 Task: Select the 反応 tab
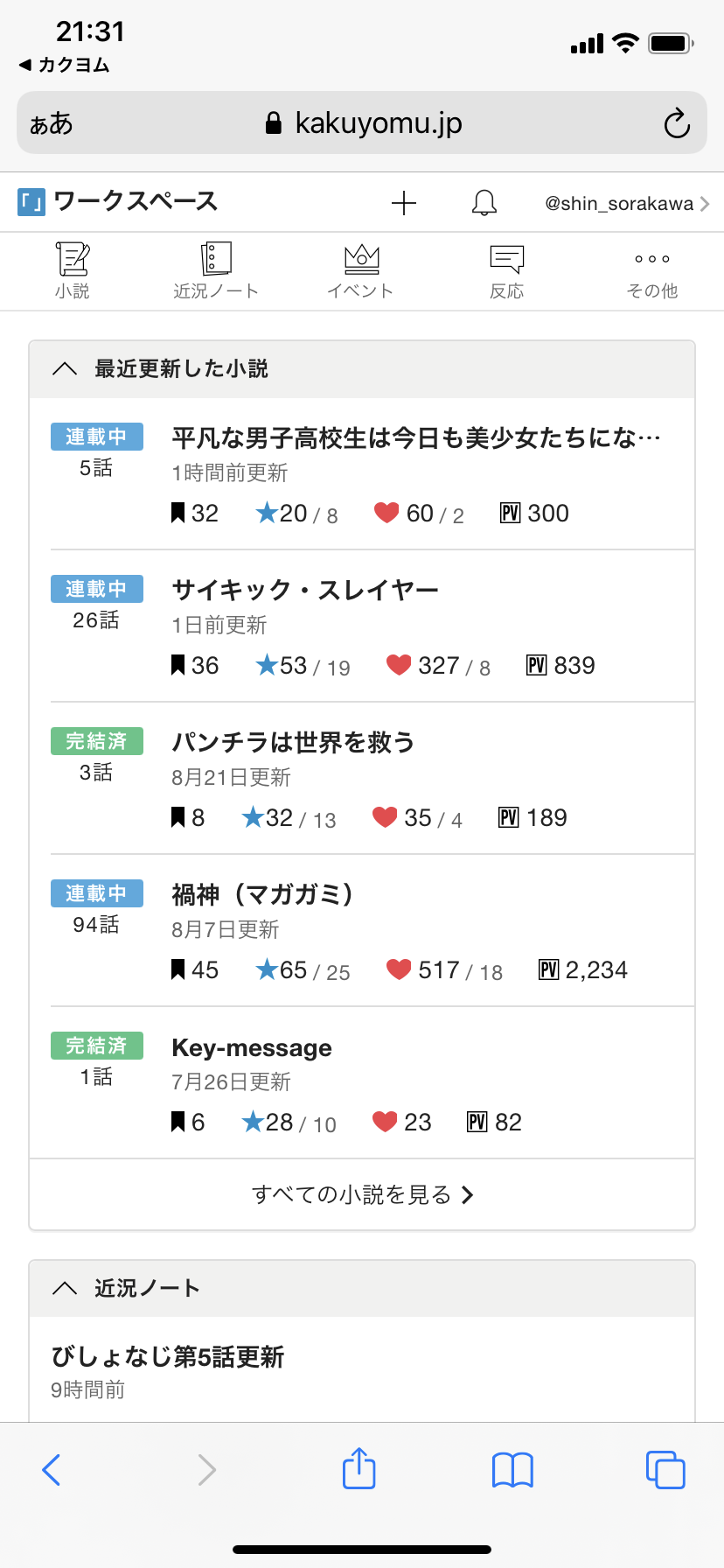click(506, 271)
